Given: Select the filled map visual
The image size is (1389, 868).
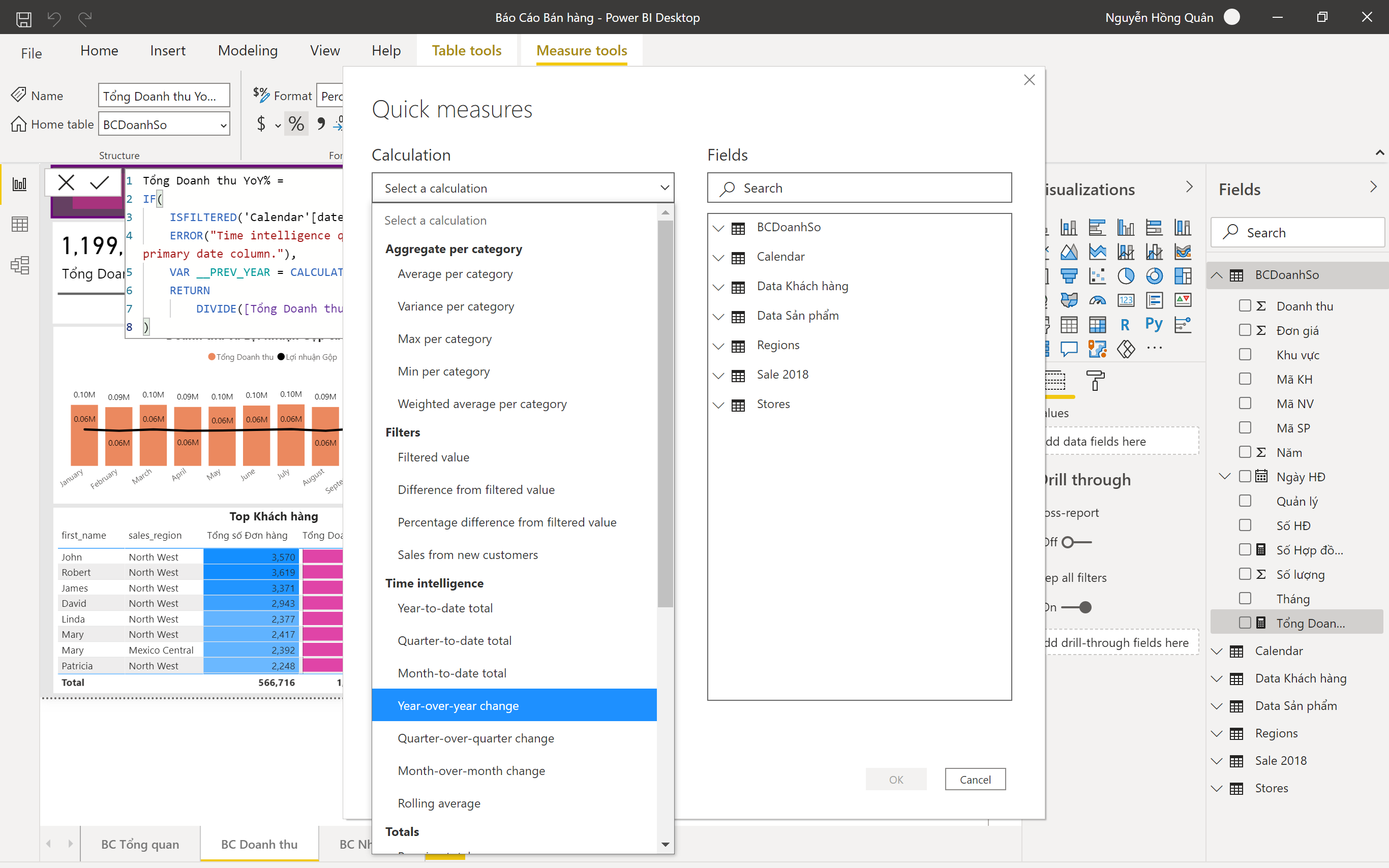Looking at the screenshot, I should [x=1068, y=300].
